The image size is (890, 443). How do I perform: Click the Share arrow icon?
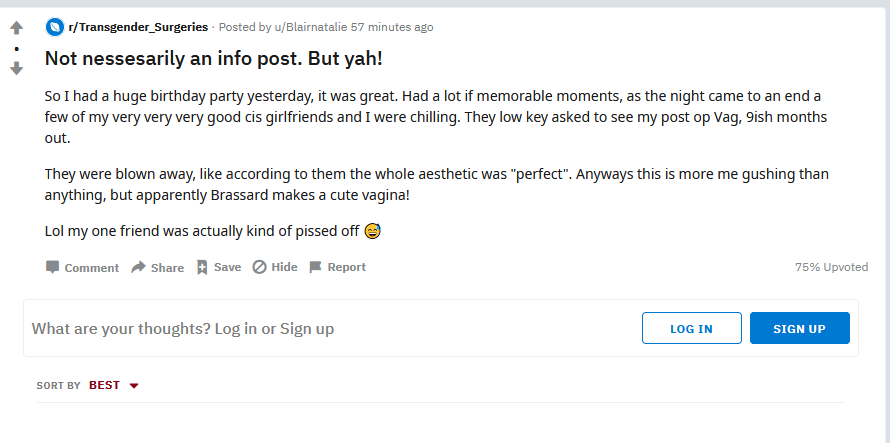pyautogui.click(x=138, y=267)
